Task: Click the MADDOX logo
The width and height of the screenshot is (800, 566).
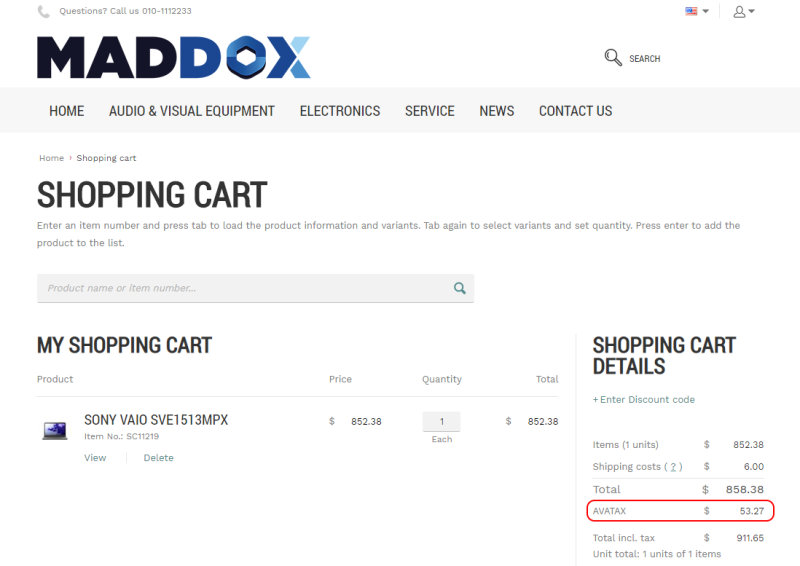Action: click(x=173, y=58)
